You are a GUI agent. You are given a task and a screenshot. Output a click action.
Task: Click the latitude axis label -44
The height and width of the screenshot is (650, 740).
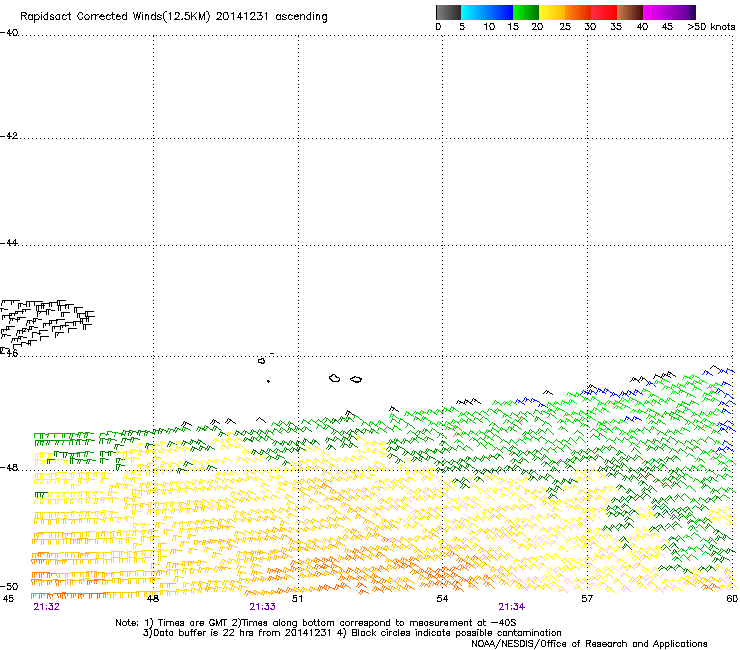click(x=9, y=243)
